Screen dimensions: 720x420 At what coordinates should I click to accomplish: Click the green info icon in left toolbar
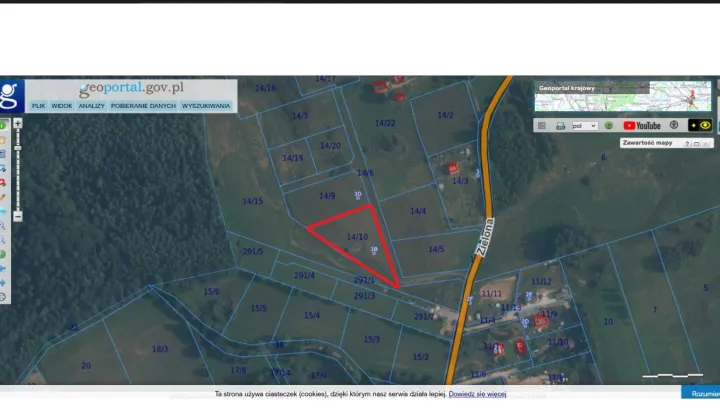pos(2,125)
